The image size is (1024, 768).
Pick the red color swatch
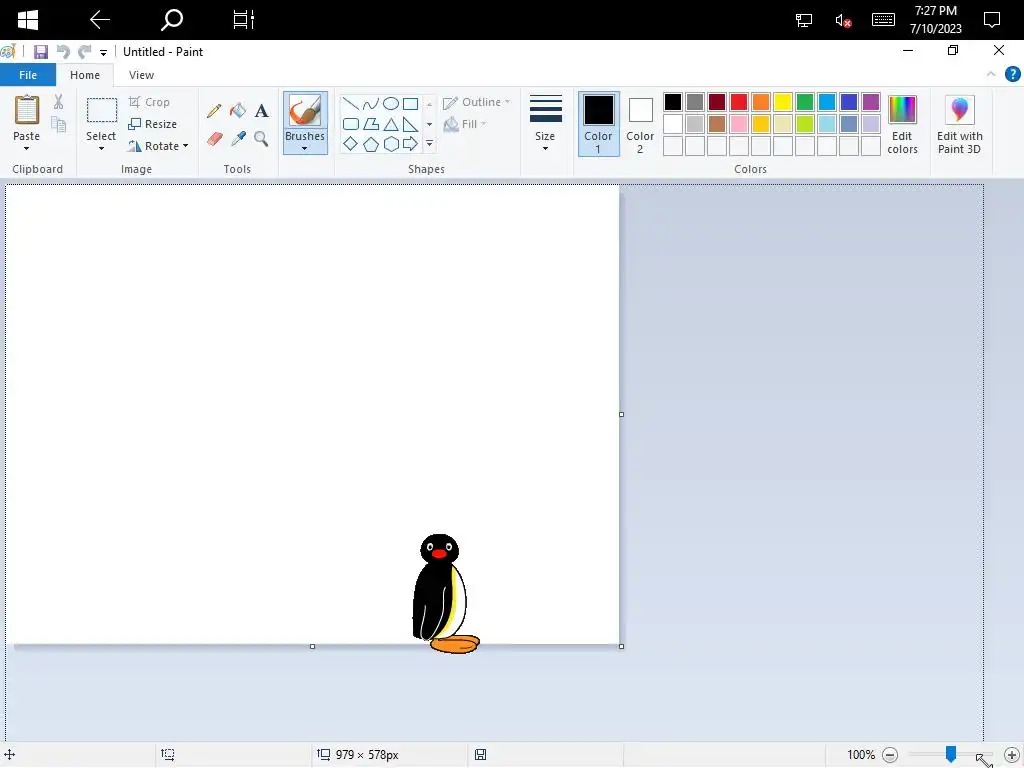pyautogui.click(x=739, y=102)
